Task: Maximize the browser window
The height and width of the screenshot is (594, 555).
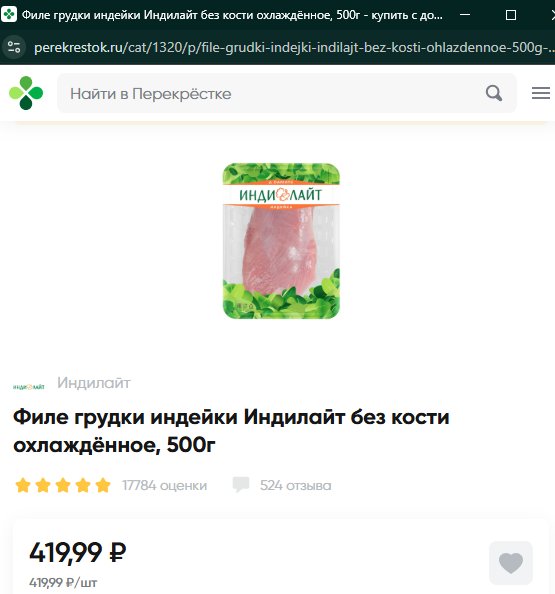Action: click(511, 15)
